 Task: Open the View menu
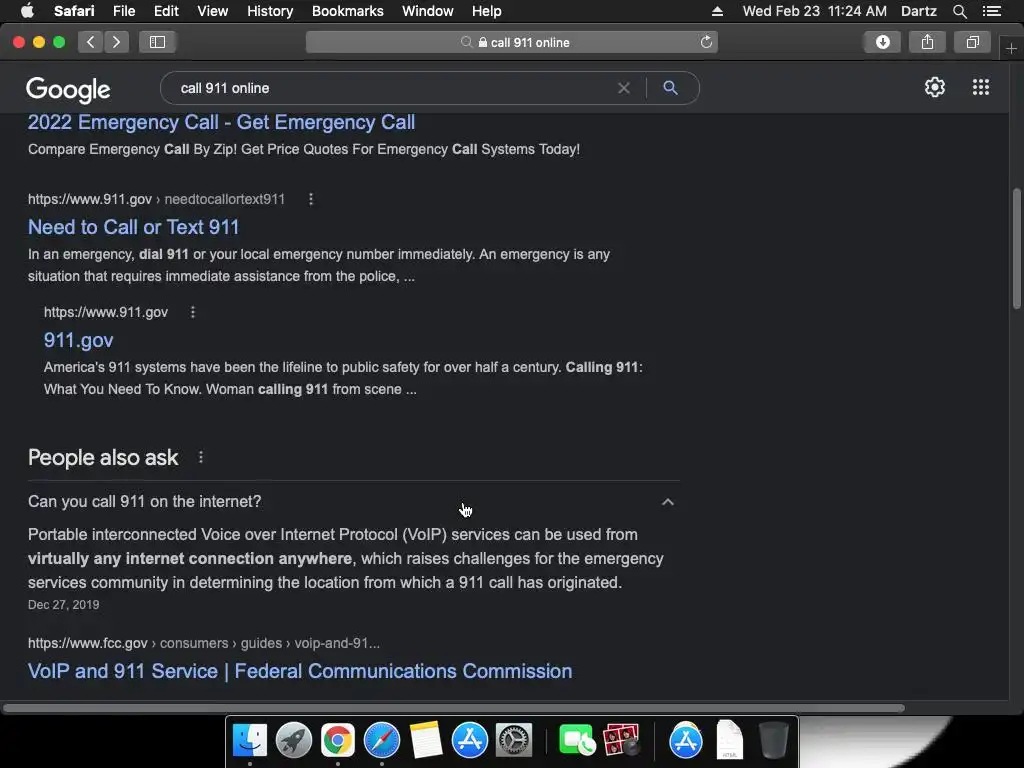click(212, 11)
